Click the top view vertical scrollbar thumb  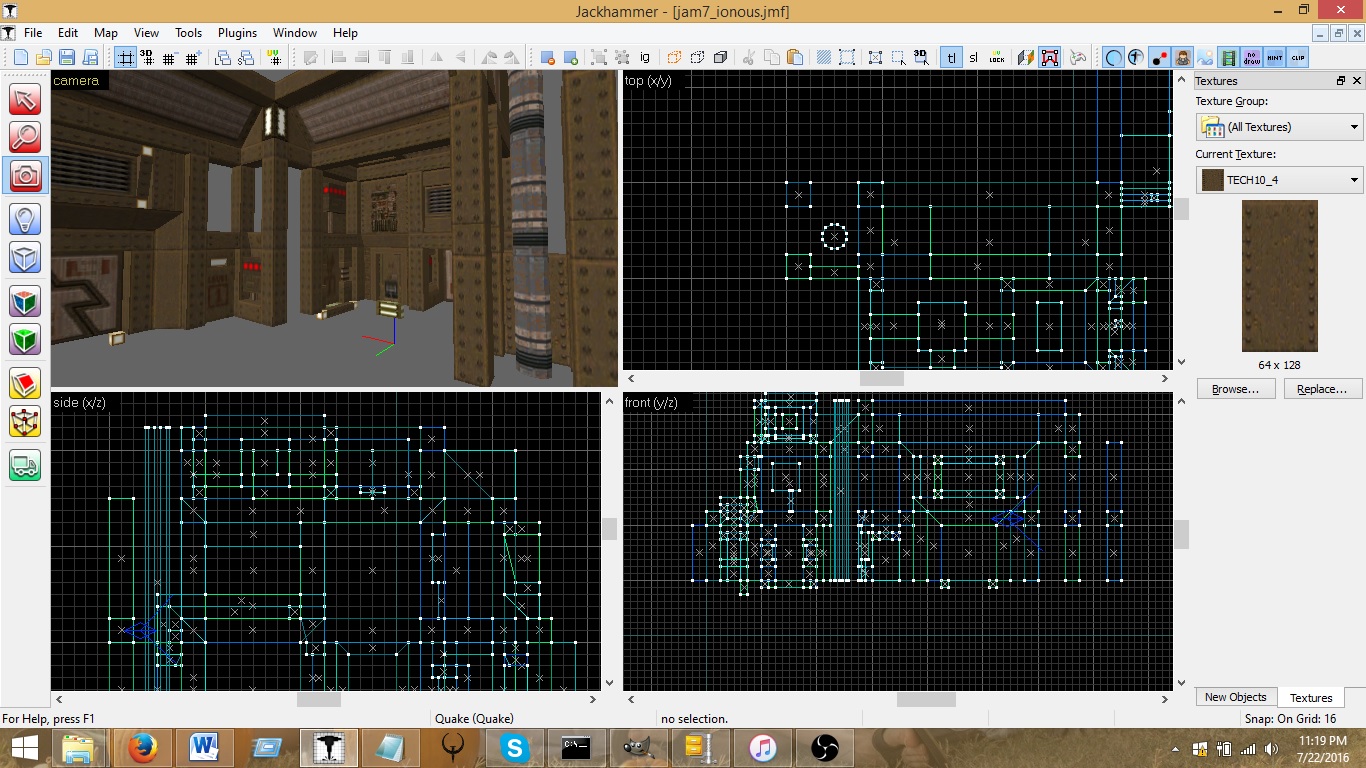pos(1181,209)
